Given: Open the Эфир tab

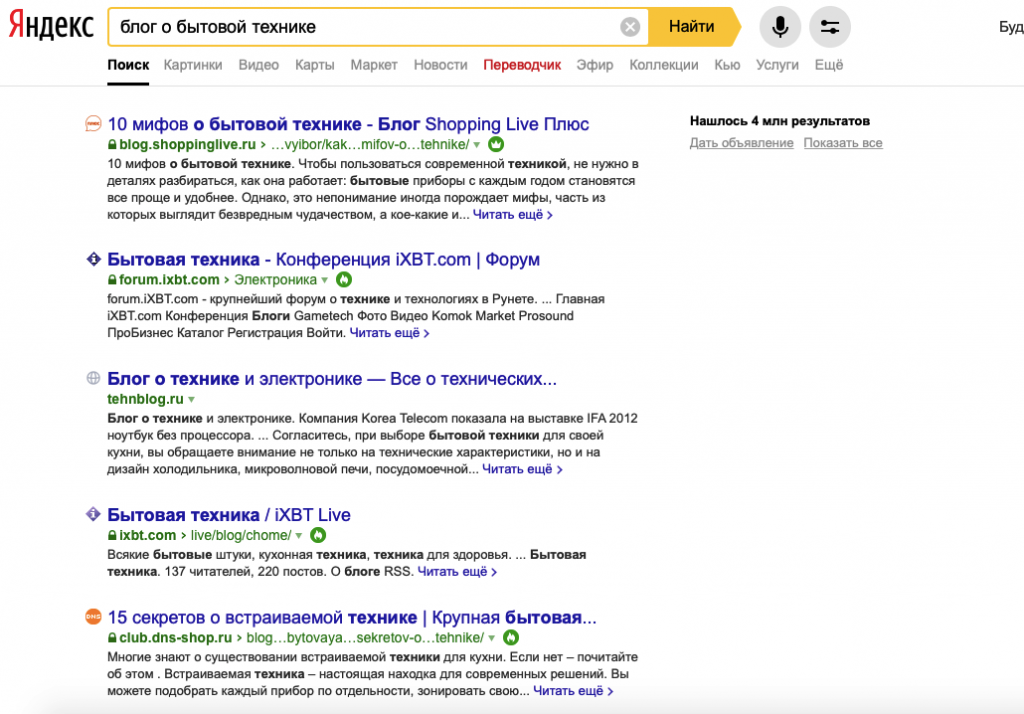Looking at the screenshot, I should tap(594, 65).
